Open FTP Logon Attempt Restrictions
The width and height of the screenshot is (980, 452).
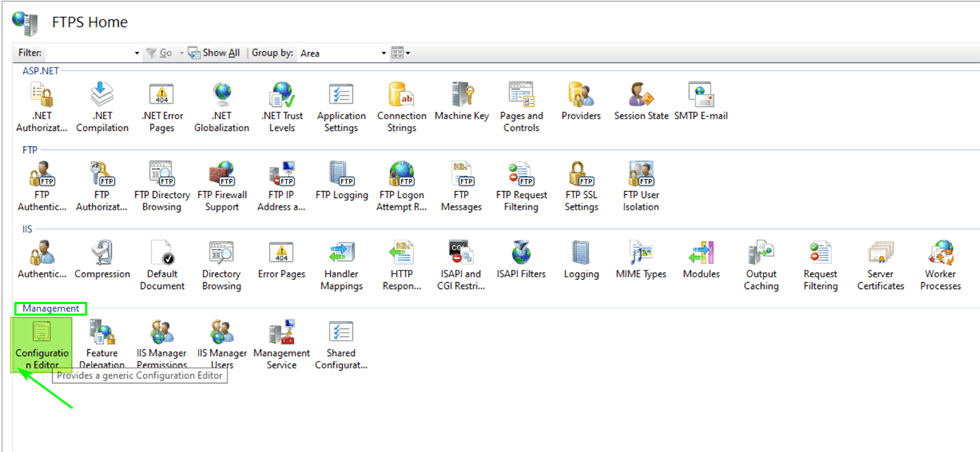click(x=401, y=186)
